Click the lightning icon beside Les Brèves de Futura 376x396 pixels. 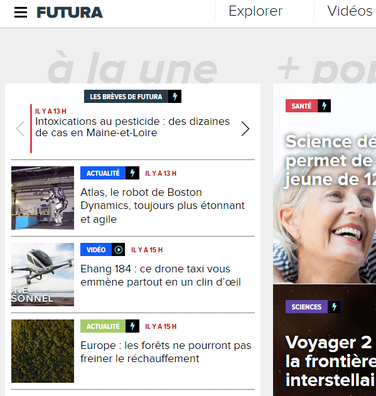point(175,97)
